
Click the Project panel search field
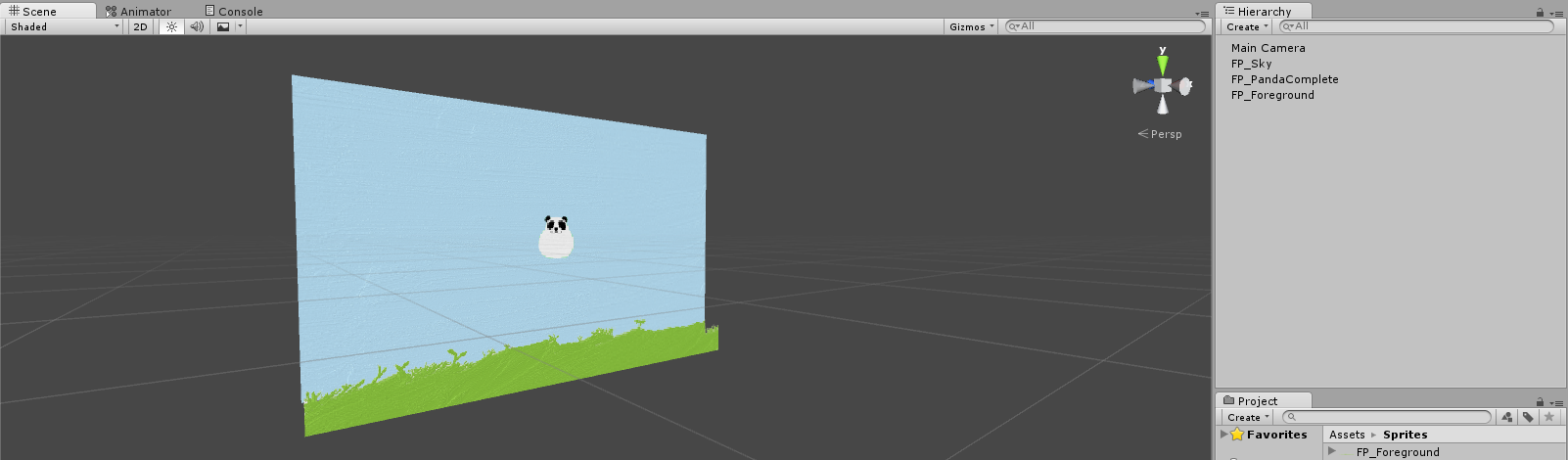pyautogui.click(x=1390, y=417)
